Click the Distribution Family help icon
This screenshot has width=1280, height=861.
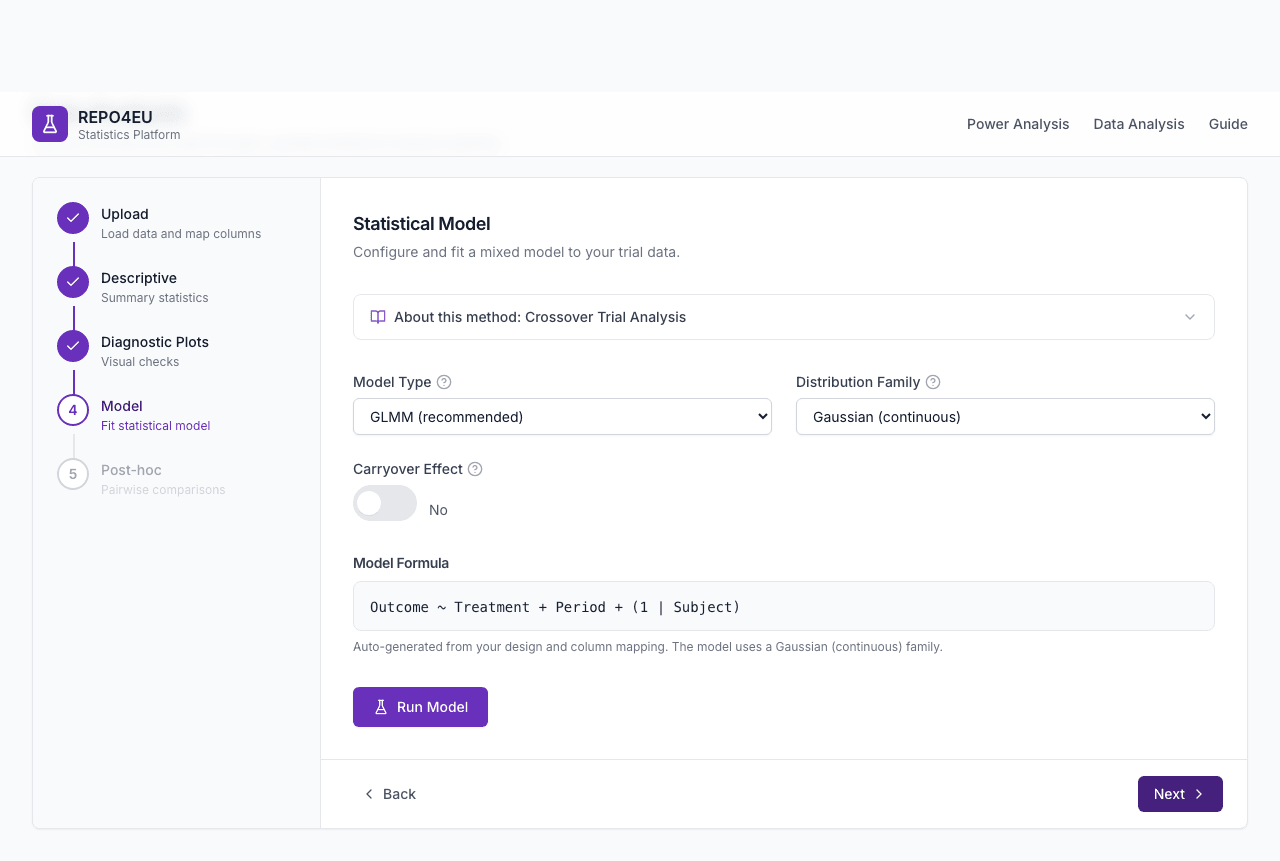pyautogui.click(x=933, y=382)
